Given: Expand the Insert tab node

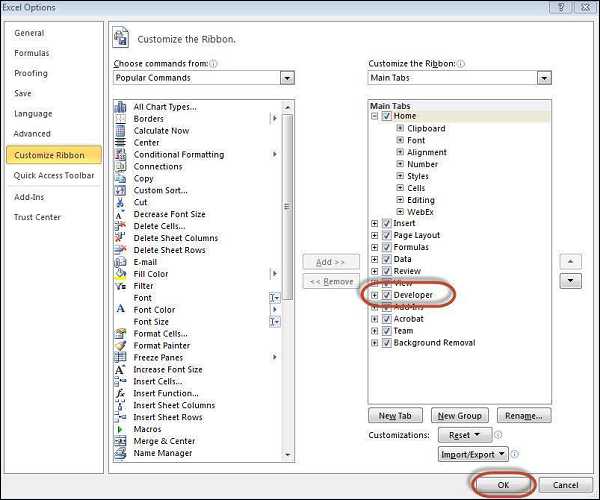Looking at the screenshot, I should tap(375, 223).
